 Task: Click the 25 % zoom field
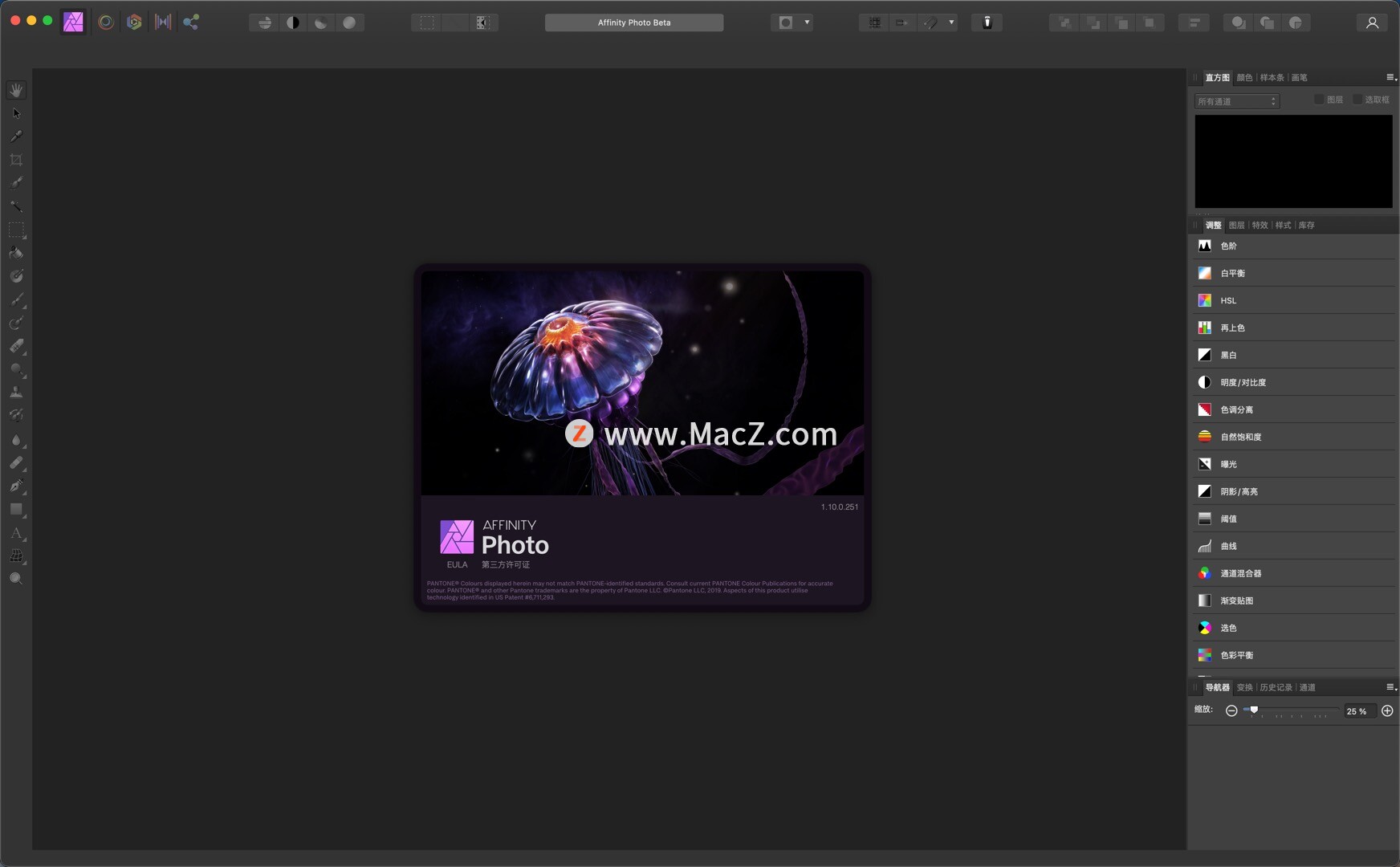pyautogui.click(x=1360, y=711)
